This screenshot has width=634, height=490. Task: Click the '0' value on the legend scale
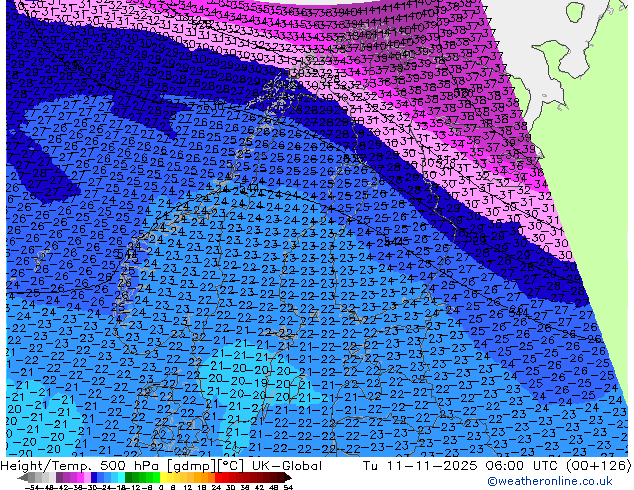pyautogui.click(x=161, y=488)
